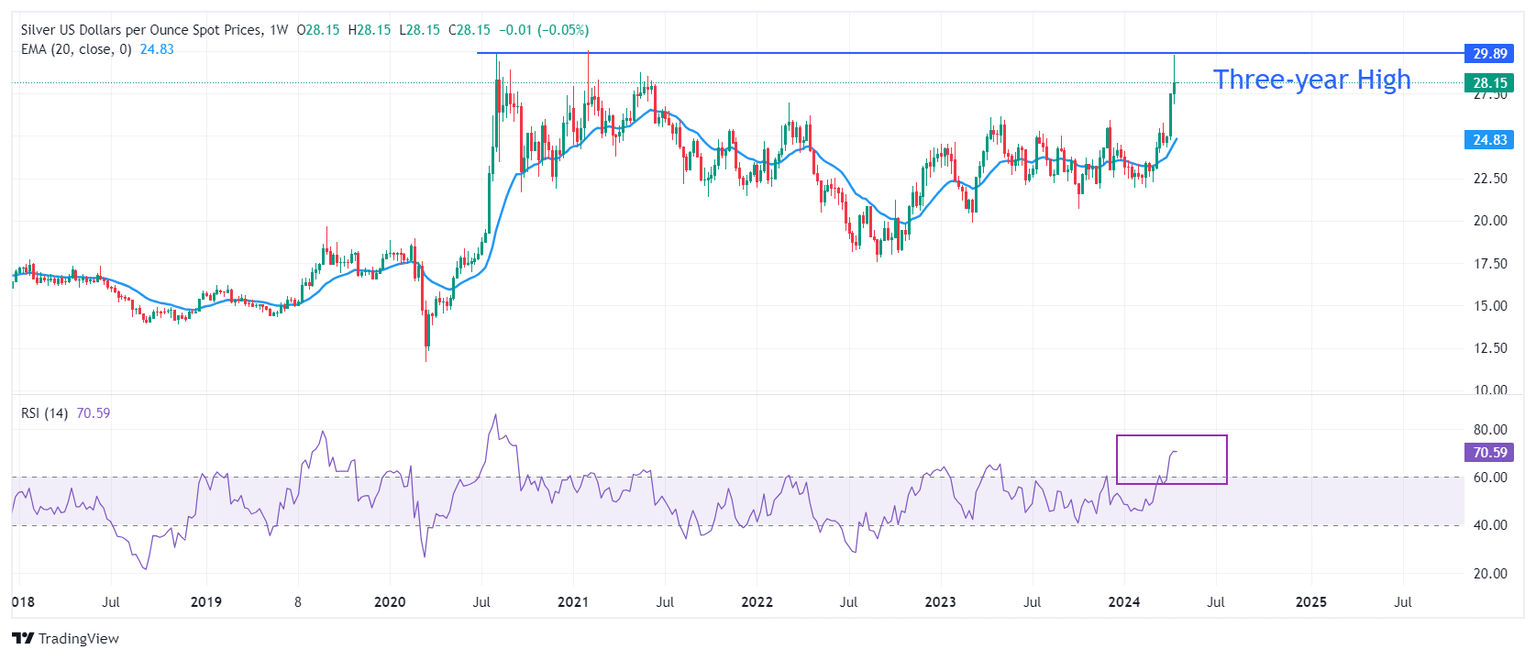1536x658 pixels.
Task: Select the Three-year High text annotation
Action: pos(1312,79)
